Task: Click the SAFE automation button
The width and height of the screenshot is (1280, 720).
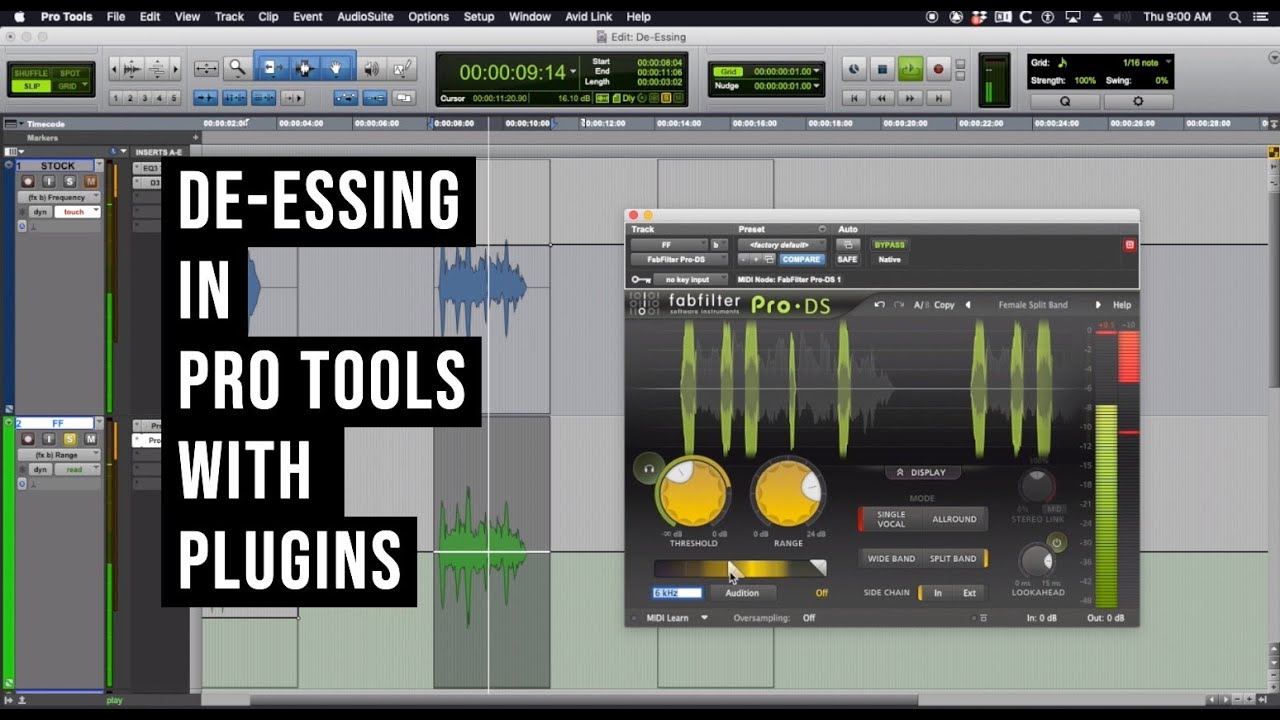Action: point(847,259)
